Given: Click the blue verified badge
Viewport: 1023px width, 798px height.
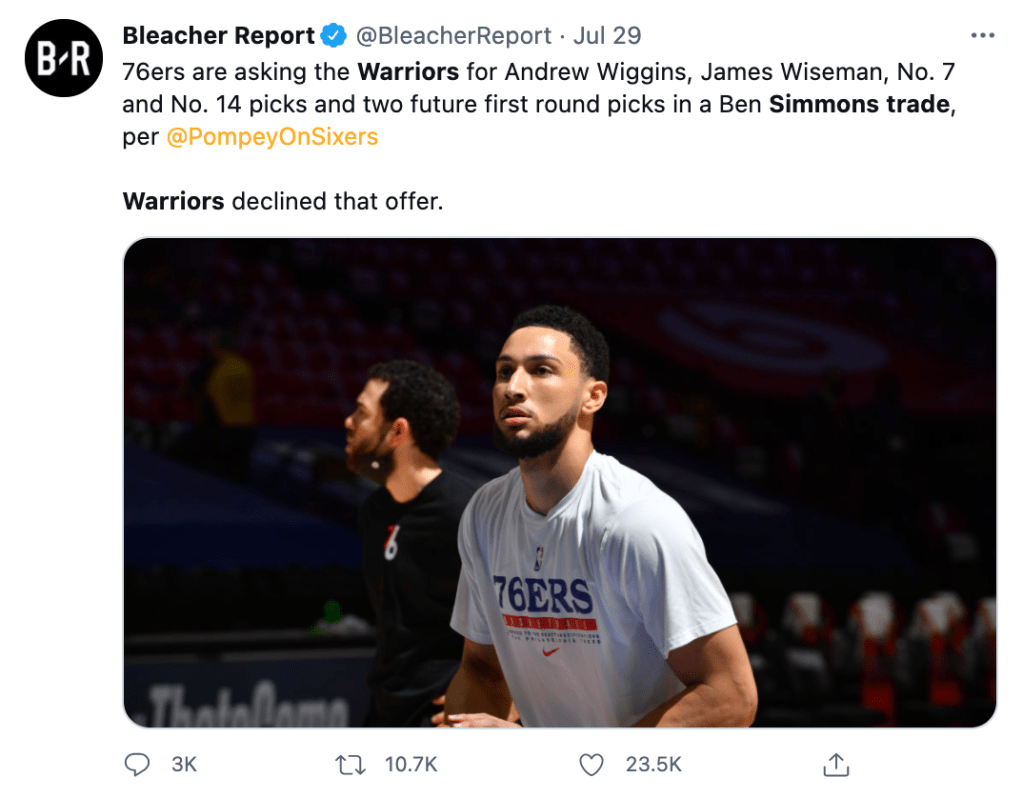Looking at the screenshot, I should pyautogui.click(x=334, y=36).
